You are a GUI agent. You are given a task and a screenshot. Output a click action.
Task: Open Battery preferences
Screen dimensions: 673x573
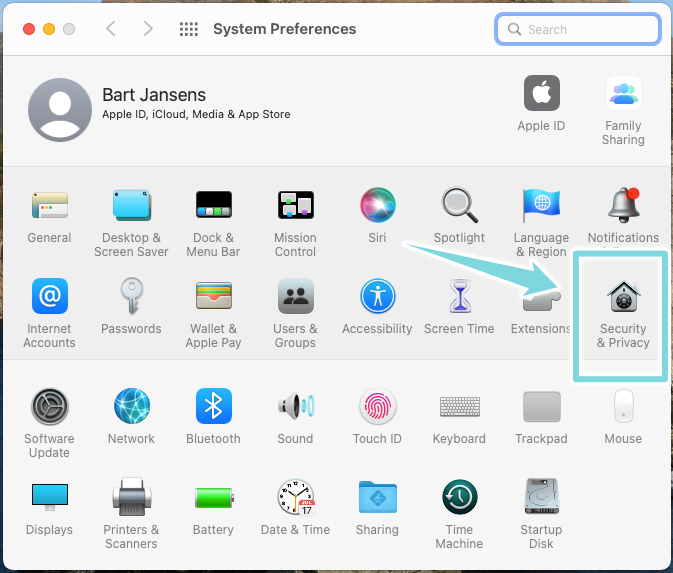214,498
